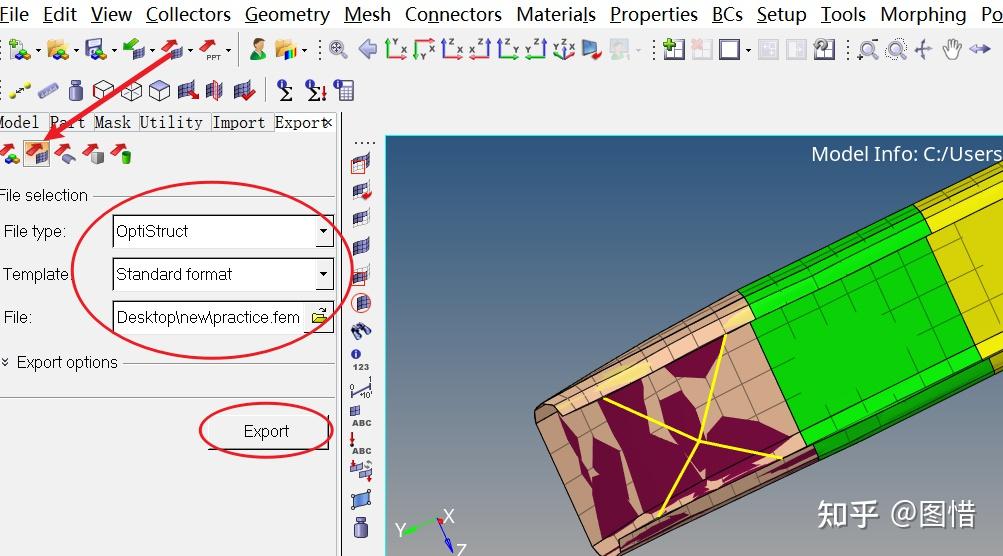The width and height of the screenshot is (1003, 556).
Task: Click the File path input field
Action: click(x=210, y=317)
